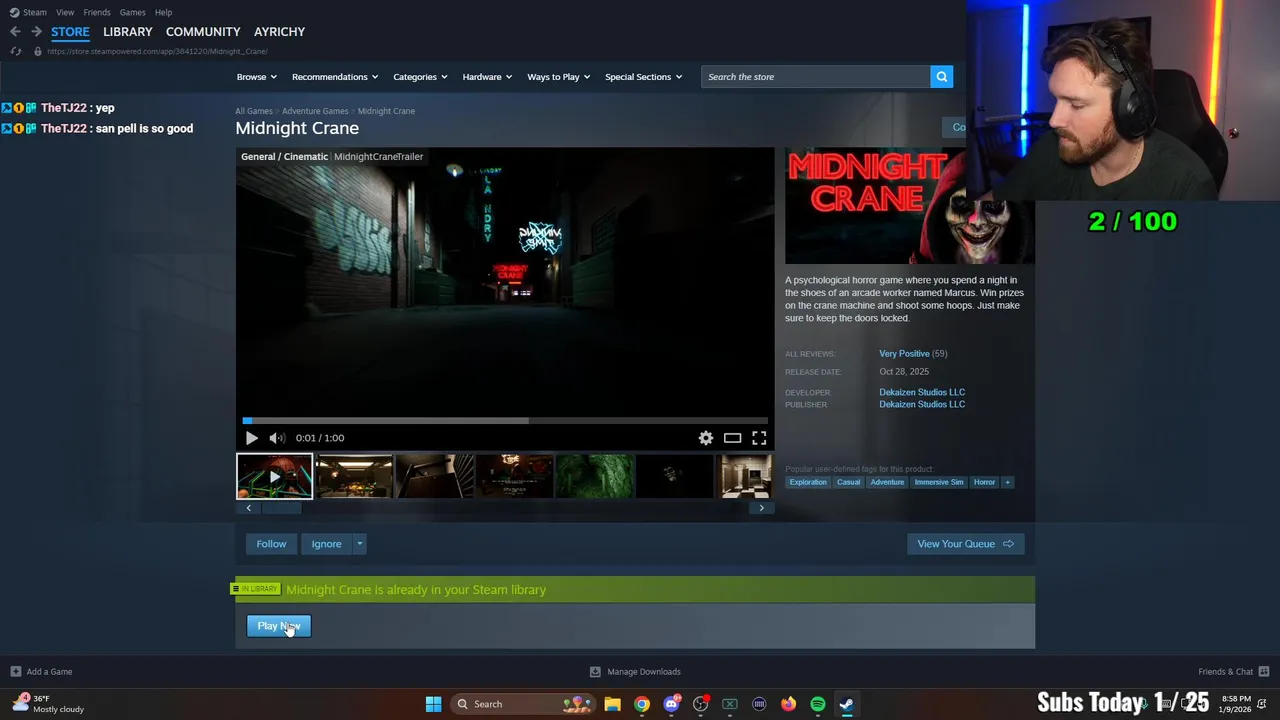Go forward with the Steam forward arrow

pyautogui.click(x=36, y=32)
